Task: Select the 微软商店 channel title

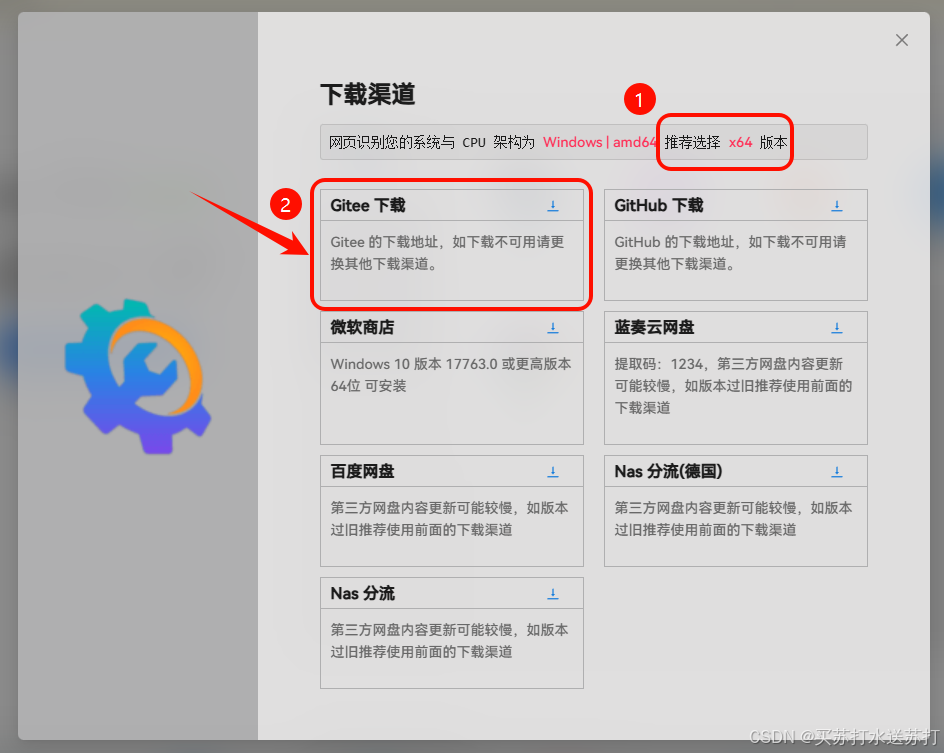Action: 362,327
